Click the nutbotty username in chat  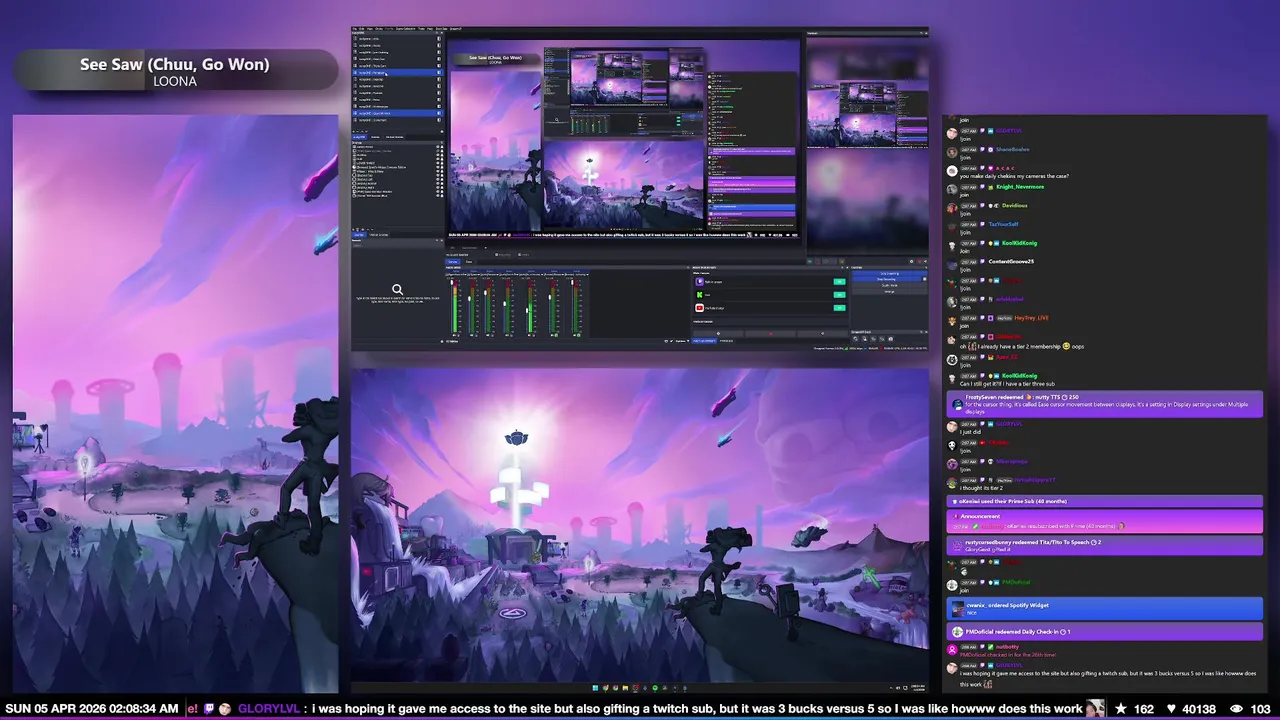pos(1007,647)
